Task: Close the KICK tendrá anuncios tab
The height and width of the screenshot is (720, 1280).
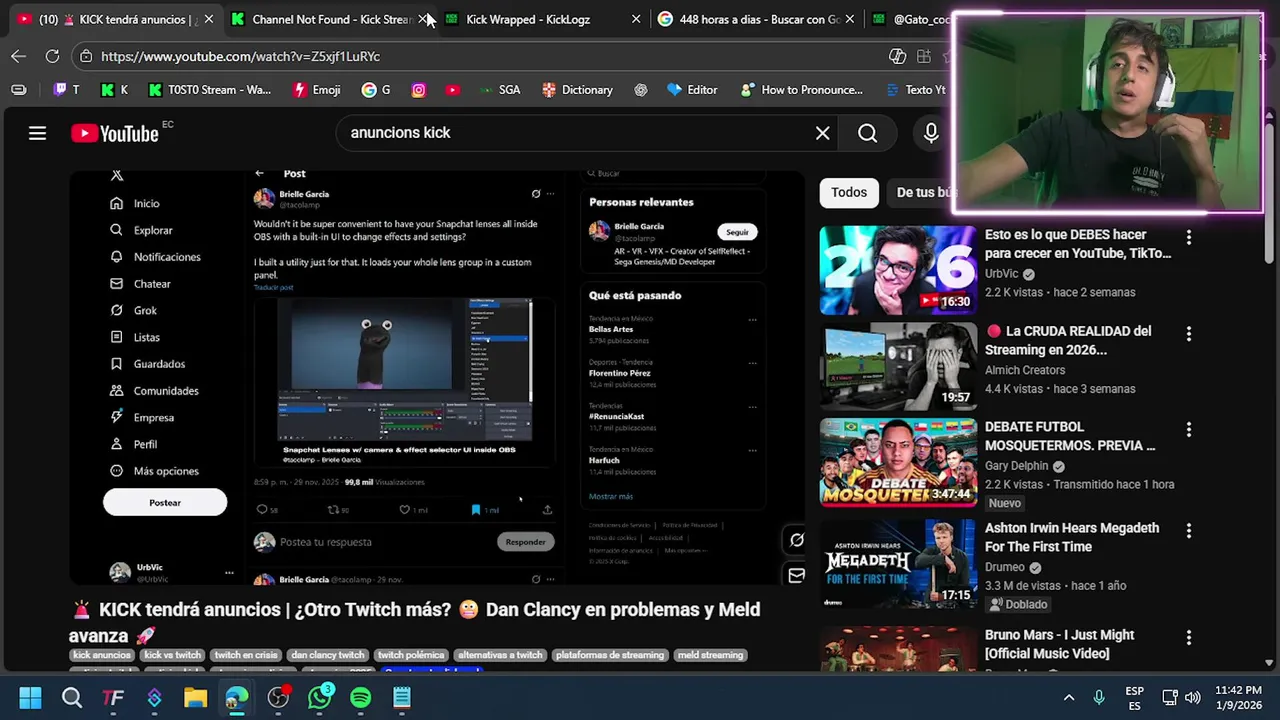Action: (x=208, y=19)
